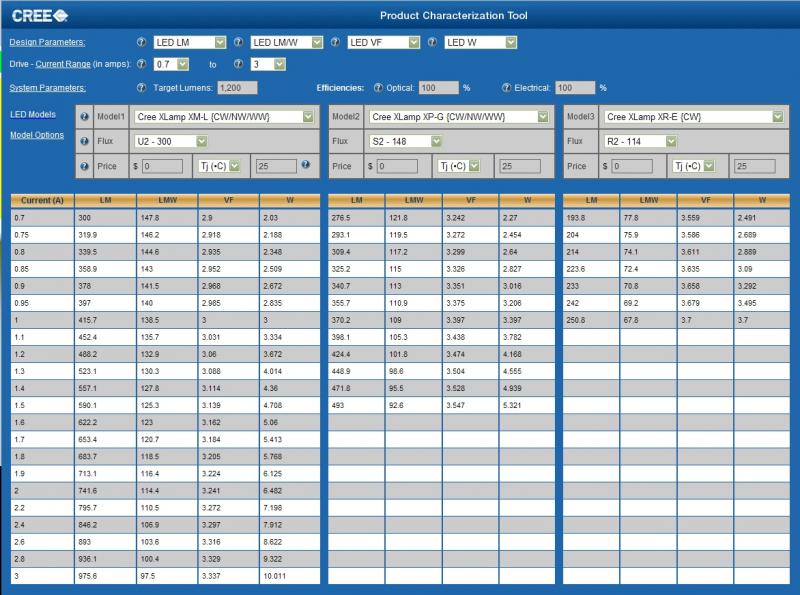Open the LED Models link
This screenshot has height=595, width=800.
[33, 114]
